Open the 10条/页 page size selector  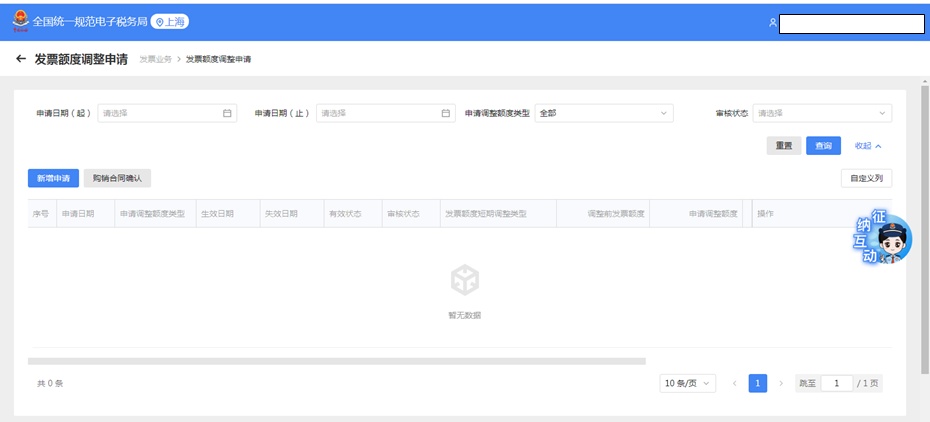point(688,383)
